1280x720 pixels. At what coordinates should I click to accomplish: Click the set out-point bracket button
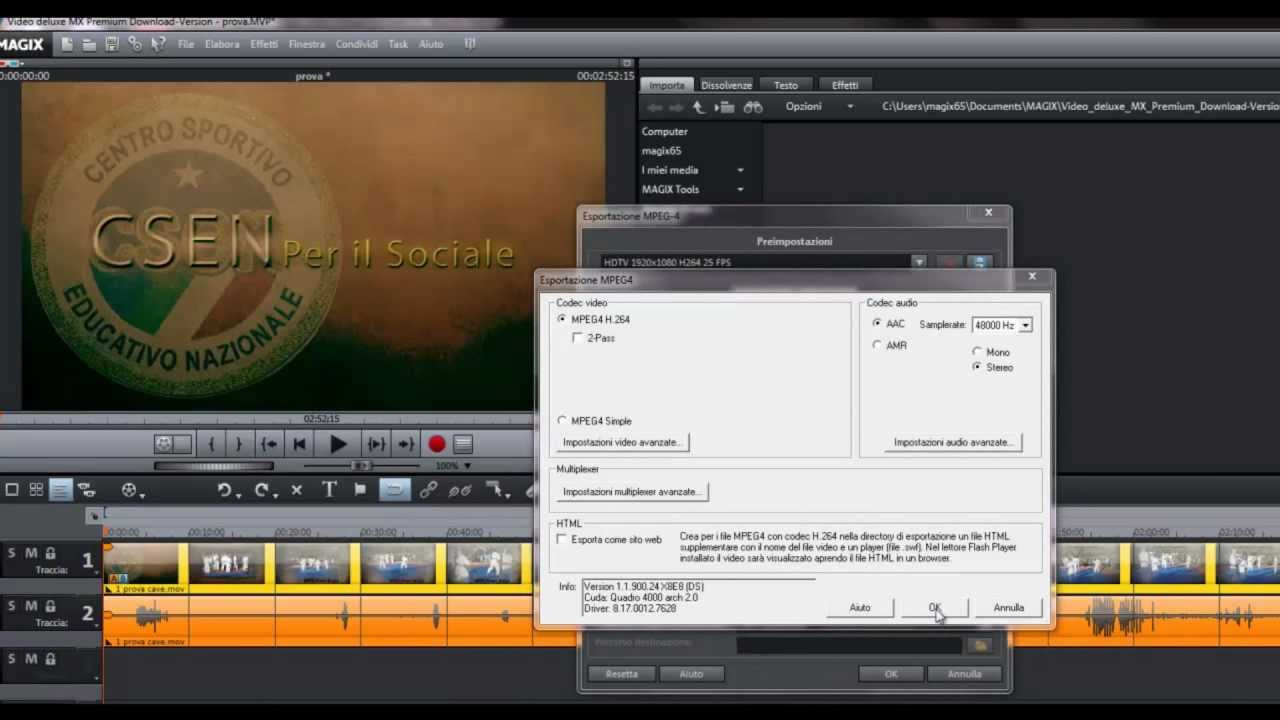coord(238,444)
